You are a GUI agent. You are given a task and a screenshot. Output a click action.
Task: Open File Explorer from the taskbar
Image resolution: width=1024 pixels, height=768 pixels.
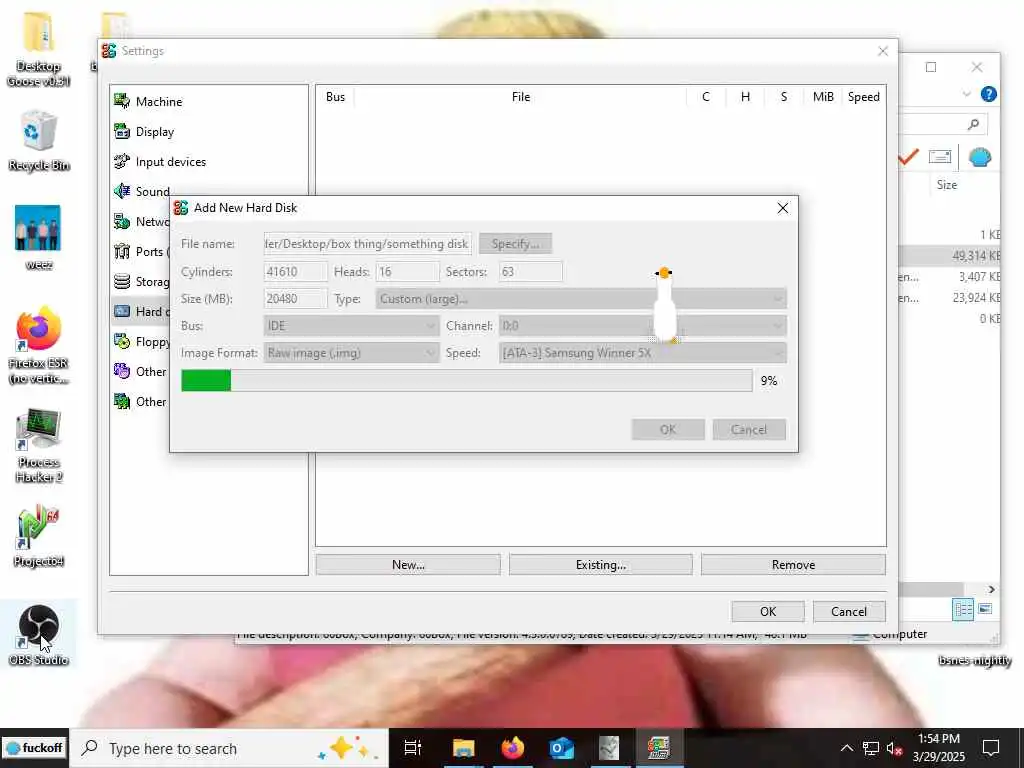[x=463, y=748]
